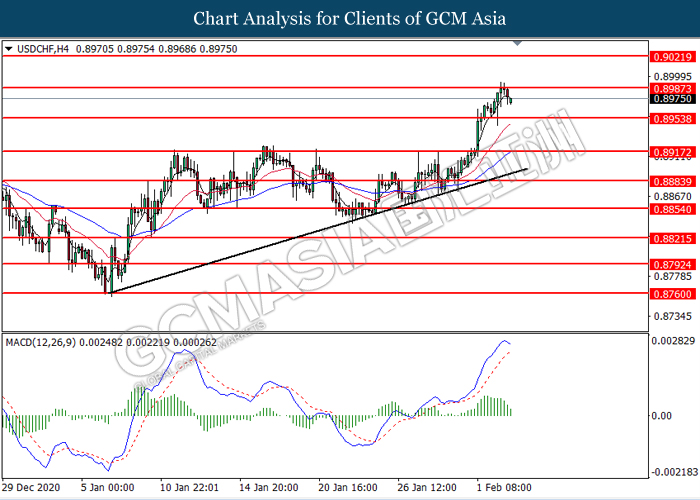The width and height of the screenshot is (700, 500).
Task: Click the 0.89873 red price tag
Action: coord(670,88)
